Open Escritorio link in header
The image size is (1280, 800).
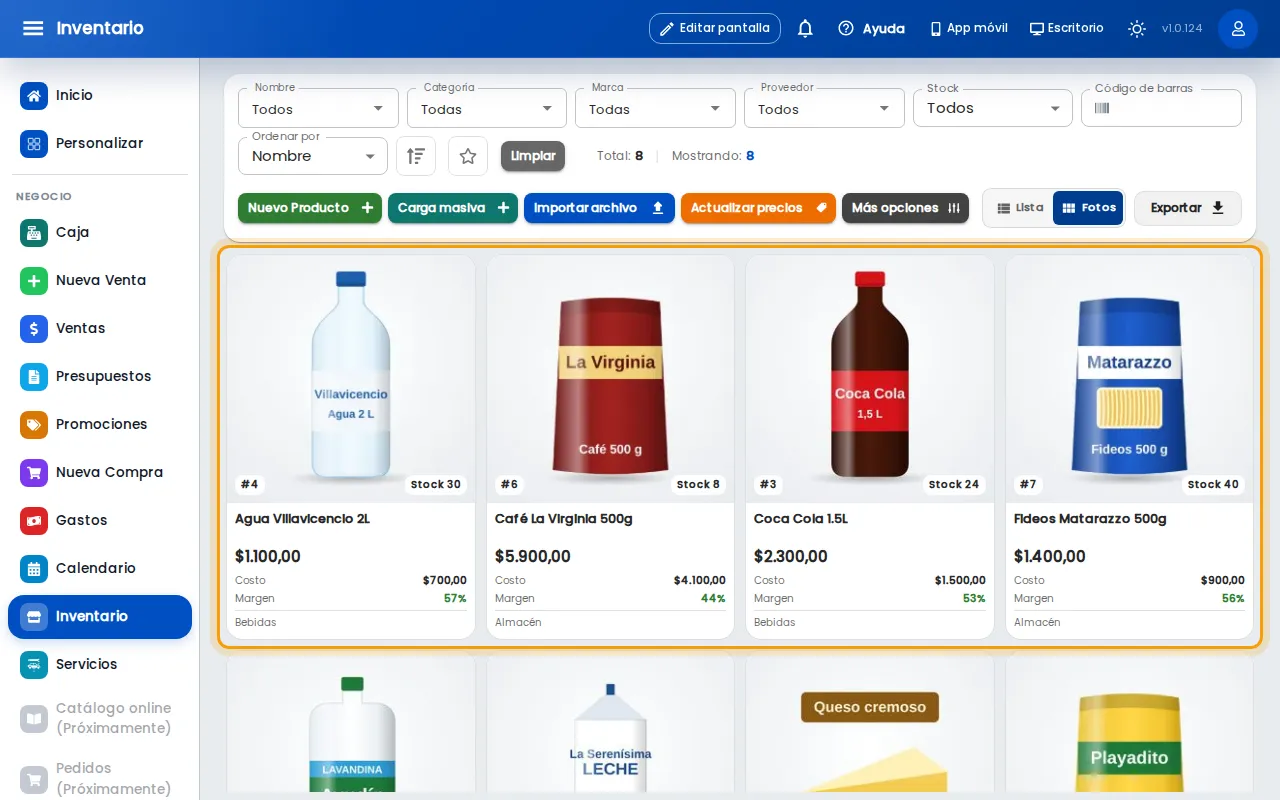(1067, 28)
